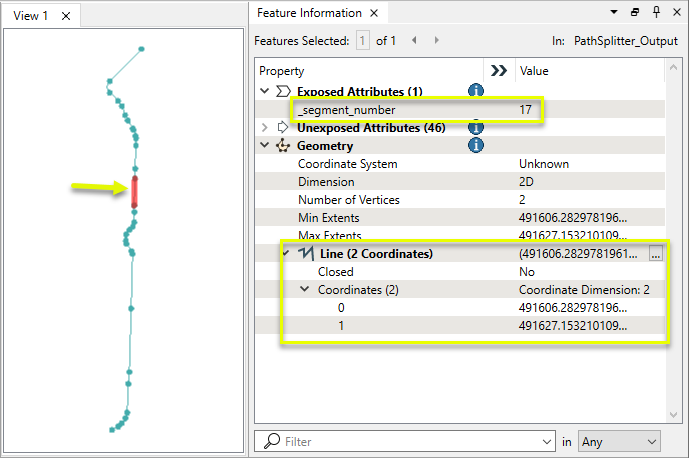Collapse the Exposed Attributes group
Viewport: 689px width, 458px height.
pos(265,91)
